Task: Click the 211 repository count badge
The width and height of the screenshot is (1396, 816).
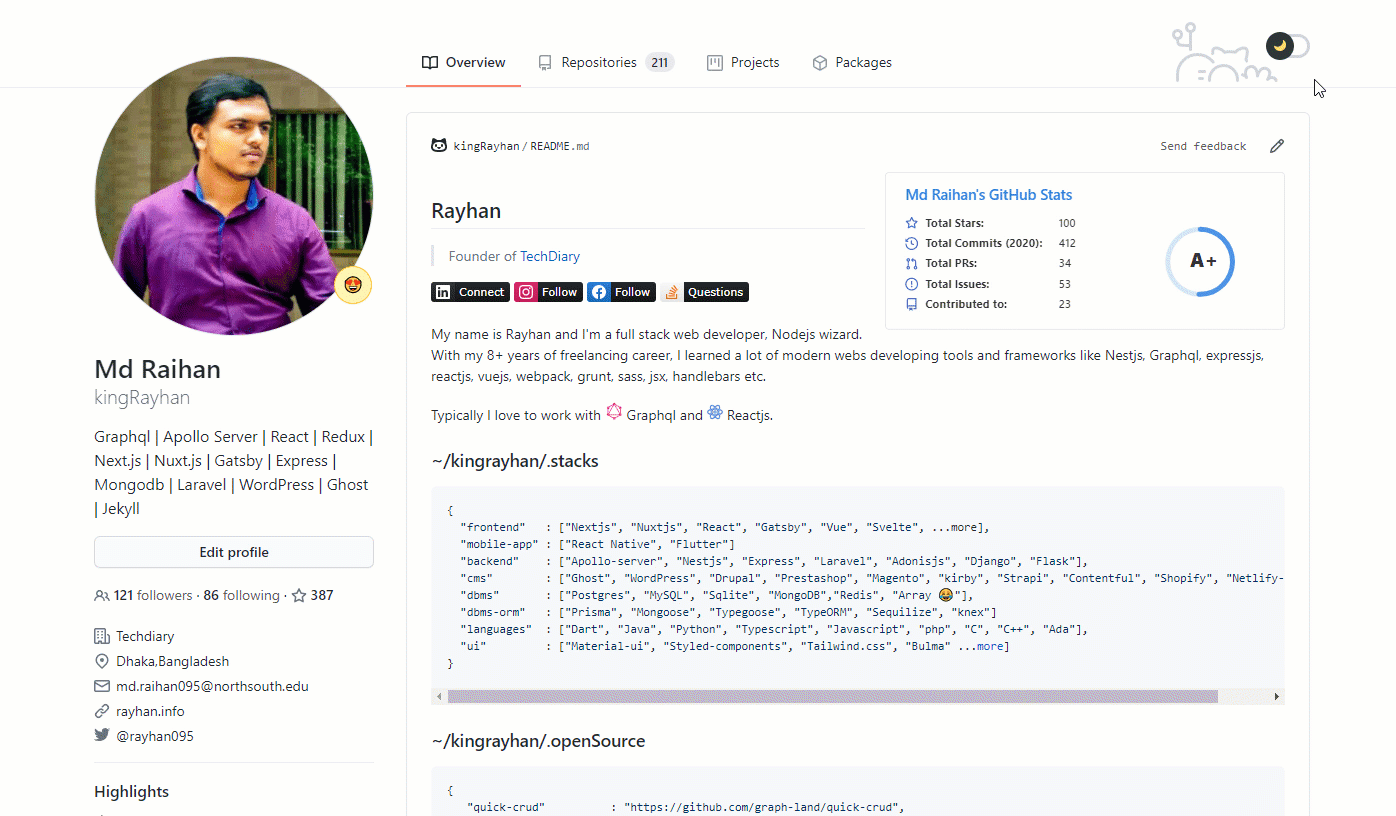Action: coord(659,62)
